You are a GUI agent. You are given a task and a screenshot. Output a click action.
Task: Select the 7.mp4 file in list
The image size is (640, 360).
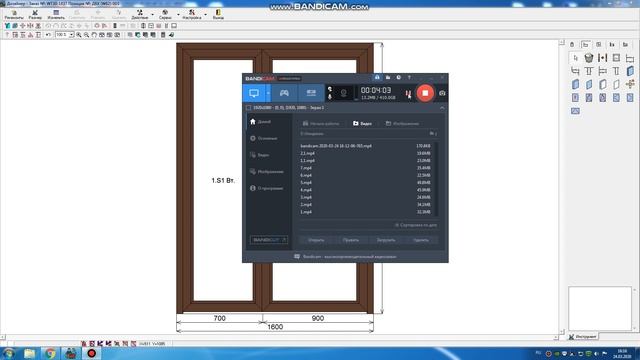[x=366, y=168]
